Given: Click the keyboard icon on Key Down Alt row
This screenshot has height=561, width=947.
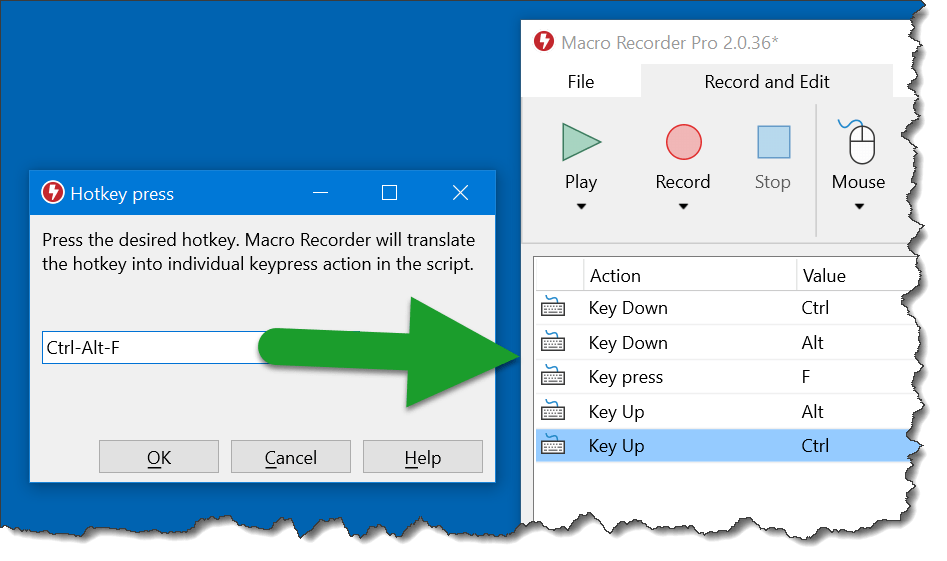Looking at the screenshot, I should pyautogui.click(x=553, y=342).
